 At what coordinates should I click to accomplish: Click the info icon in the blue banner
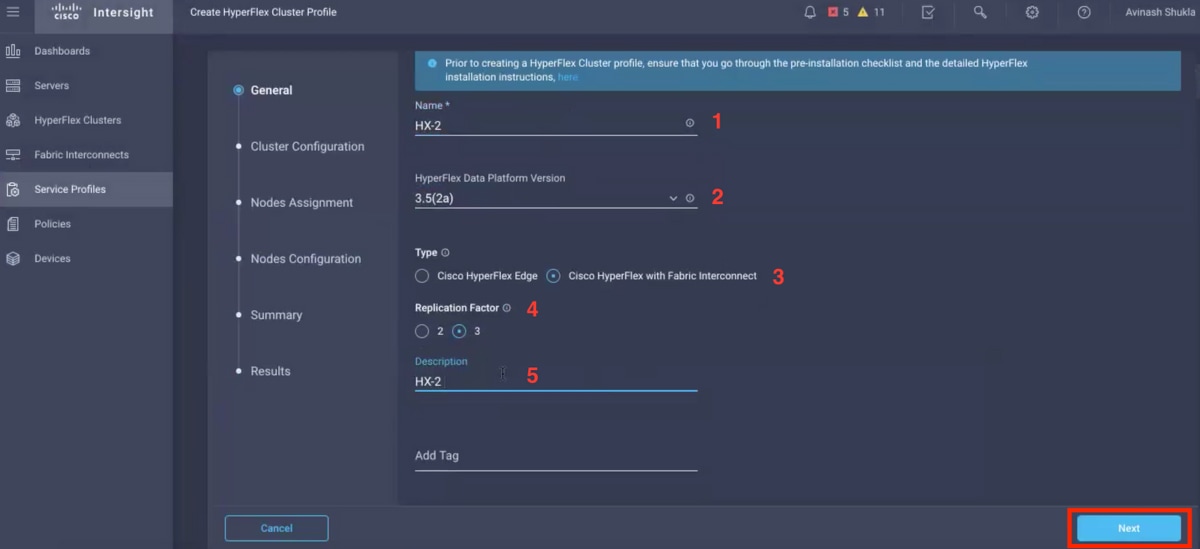pos(432,63)
